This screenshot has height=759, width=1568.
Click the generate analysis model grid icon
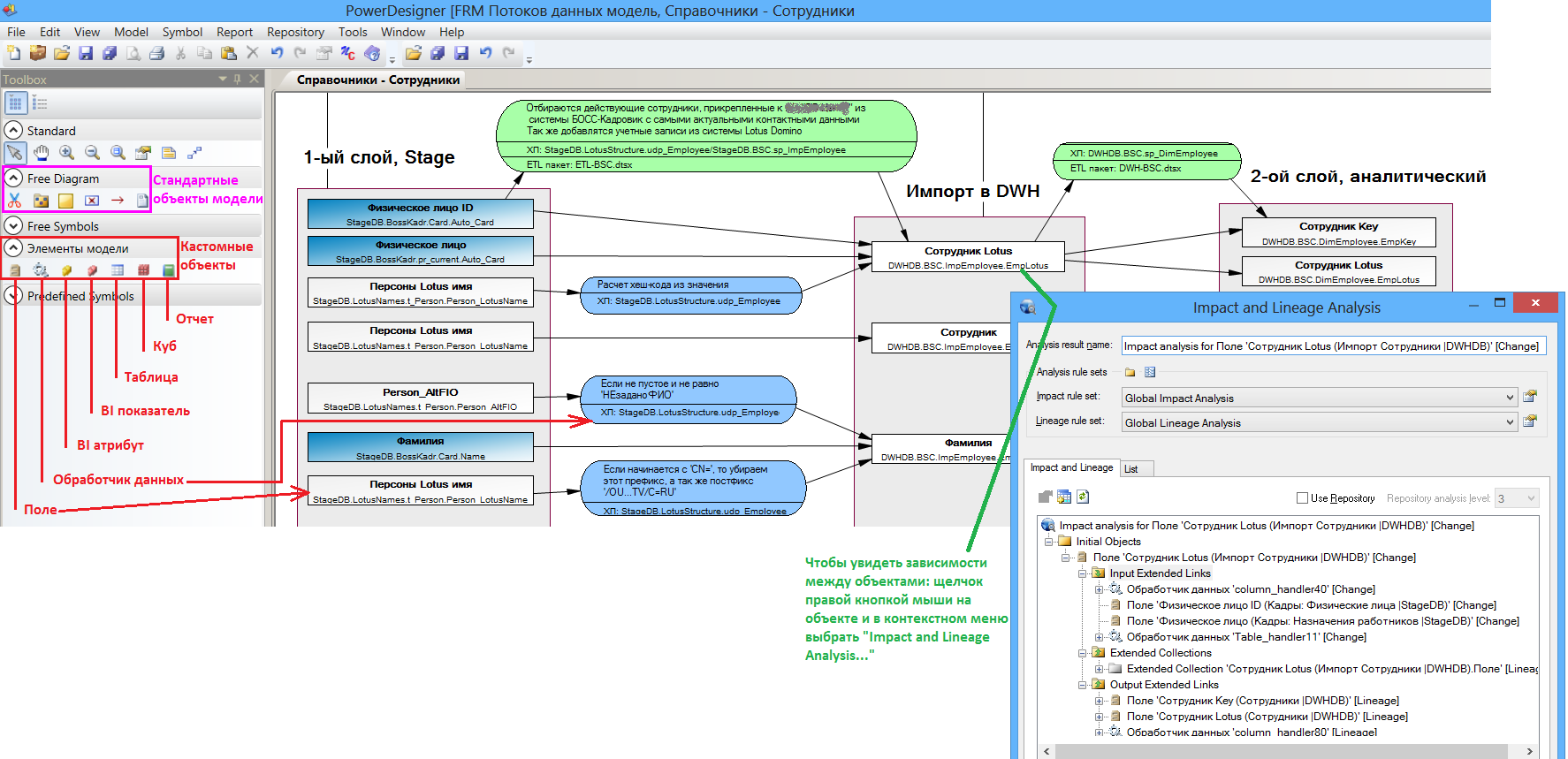[1064, 497]
